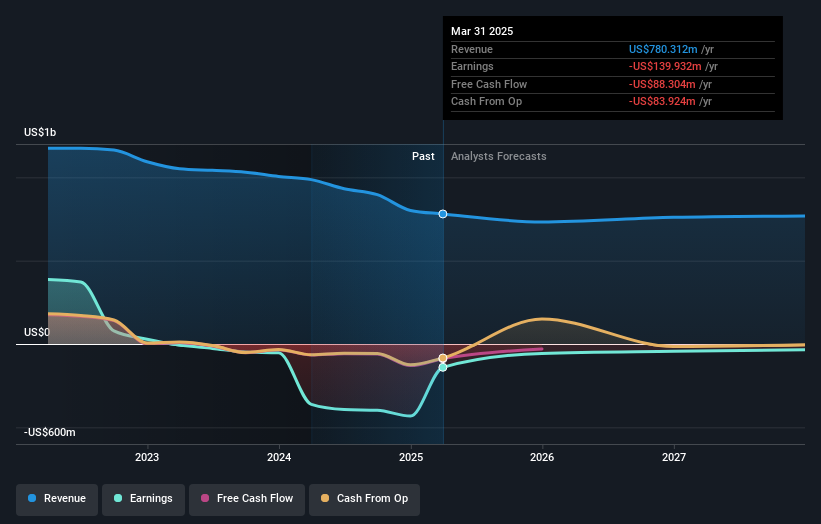Click the 'Mar 31 2025' tooltip date
Image resolution: width=821 pixels, height=524 pixels.
pyautogui.click(x=482, y=31)
